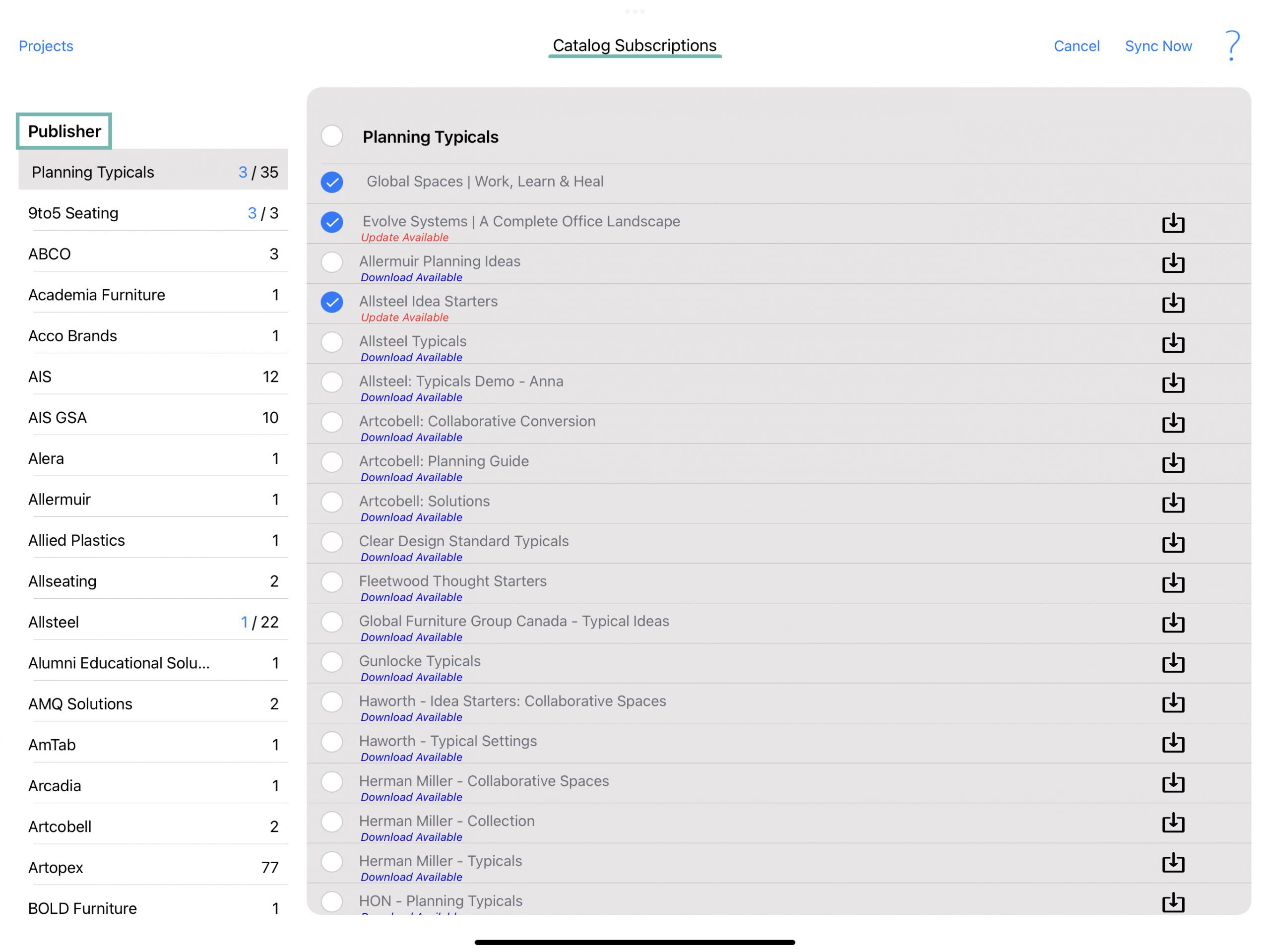The image size is (1270, 952).
Task: Select AIS GSA publisher
Action: click(153, 417)
